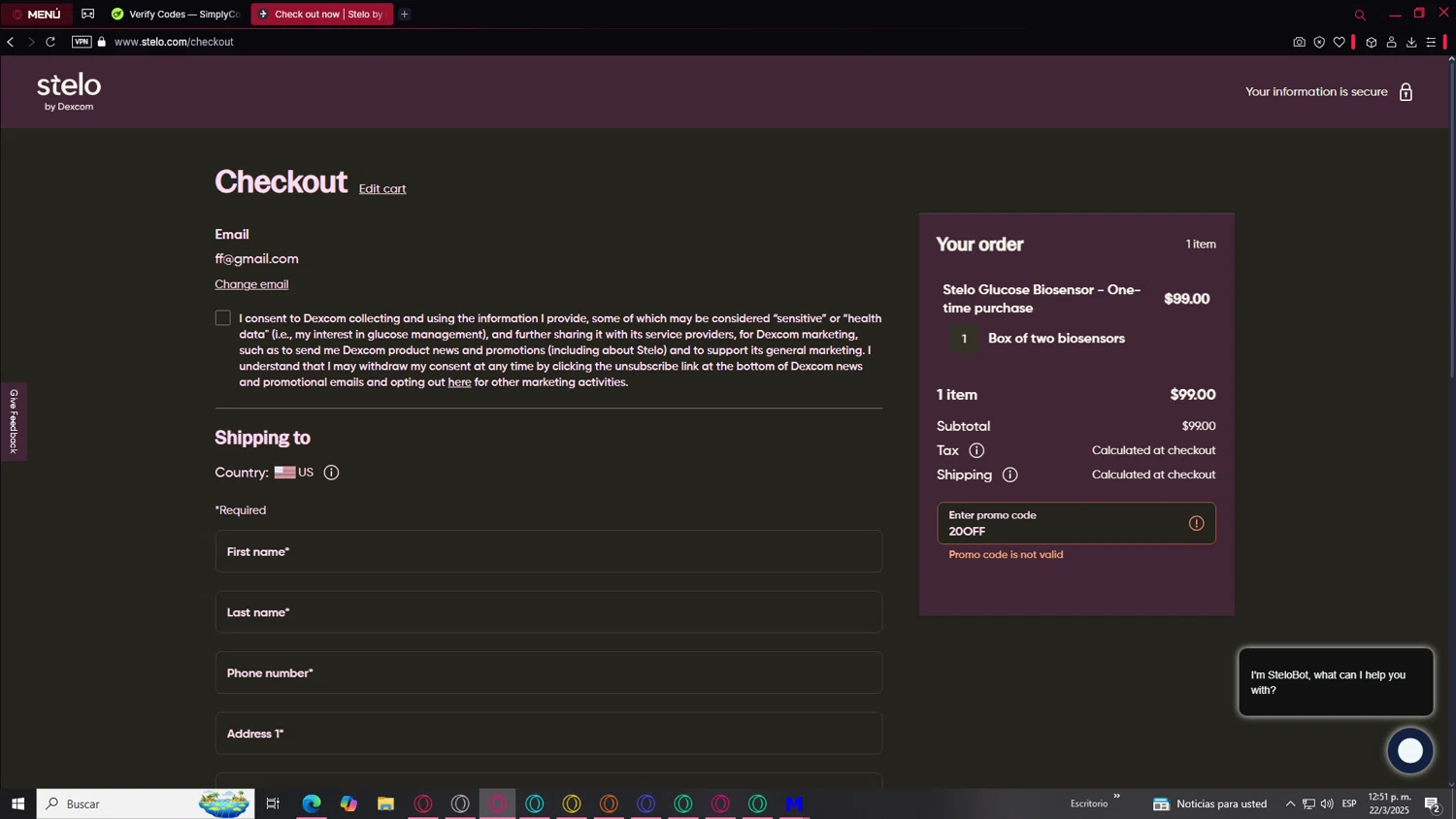Screen dimensions: 1456x819
Task: Open the browser profile icon
Action: (x=1392, y=42)
